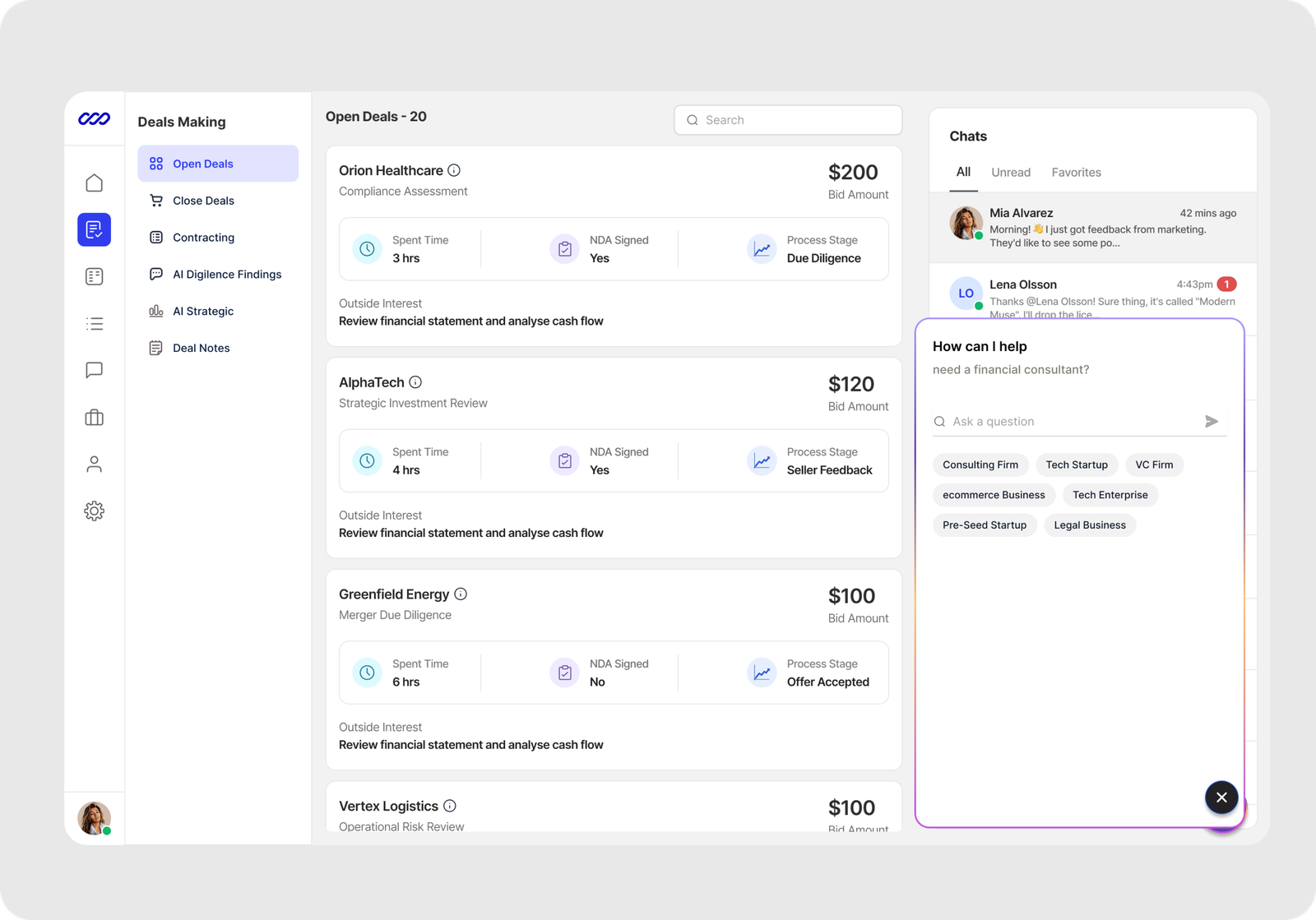Open the list view sidebar icon
This screenshot has height=920, width=1316.
(94, 324)
